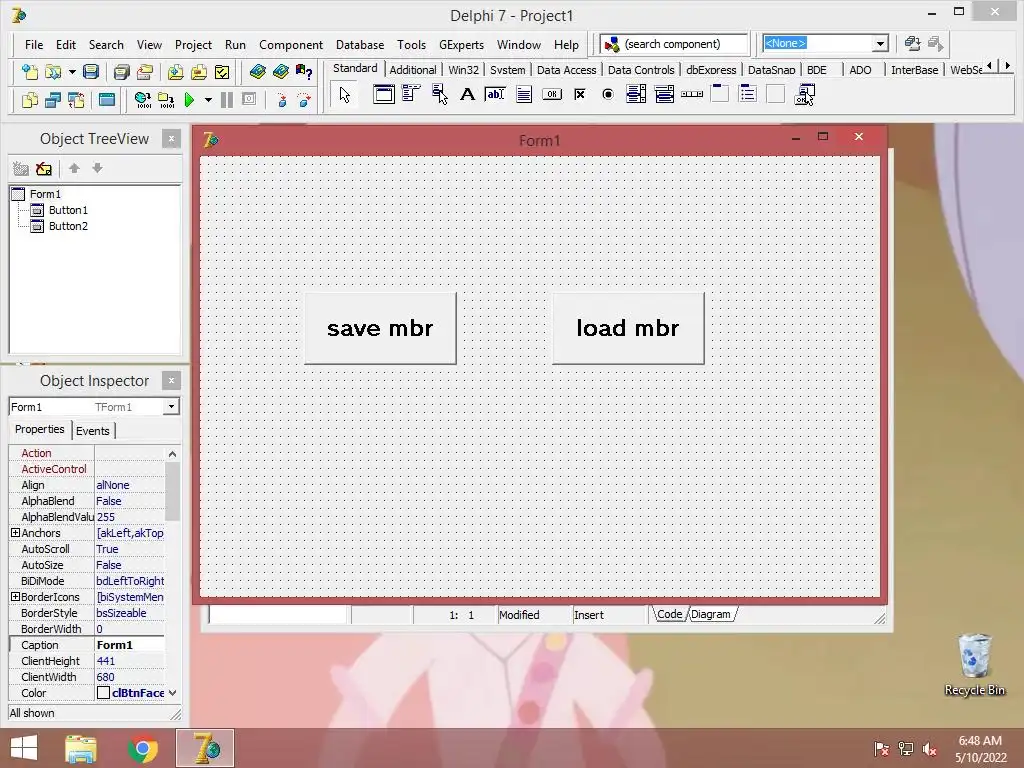Click the New Items toolbar icon
Viewport: 1024px width, 768px height.
point(29,71)
